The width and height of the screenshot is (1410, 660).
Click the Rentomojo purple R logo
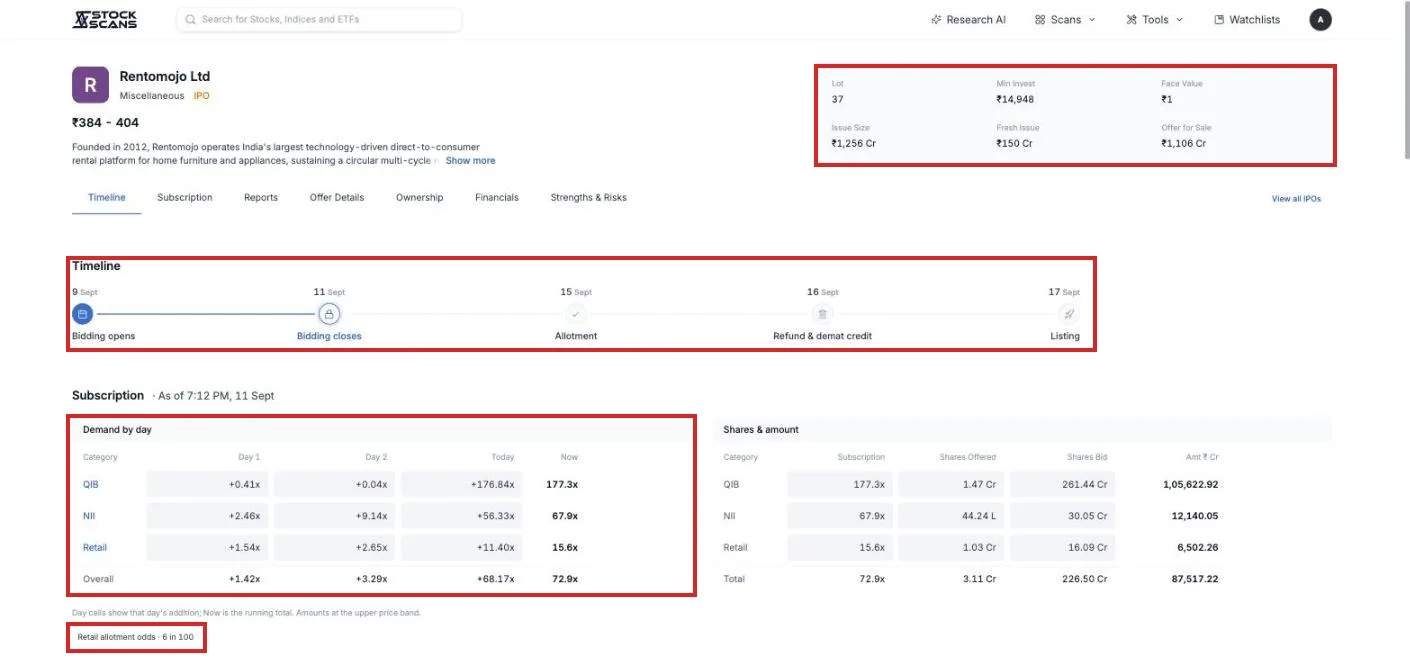coord(90,85)
